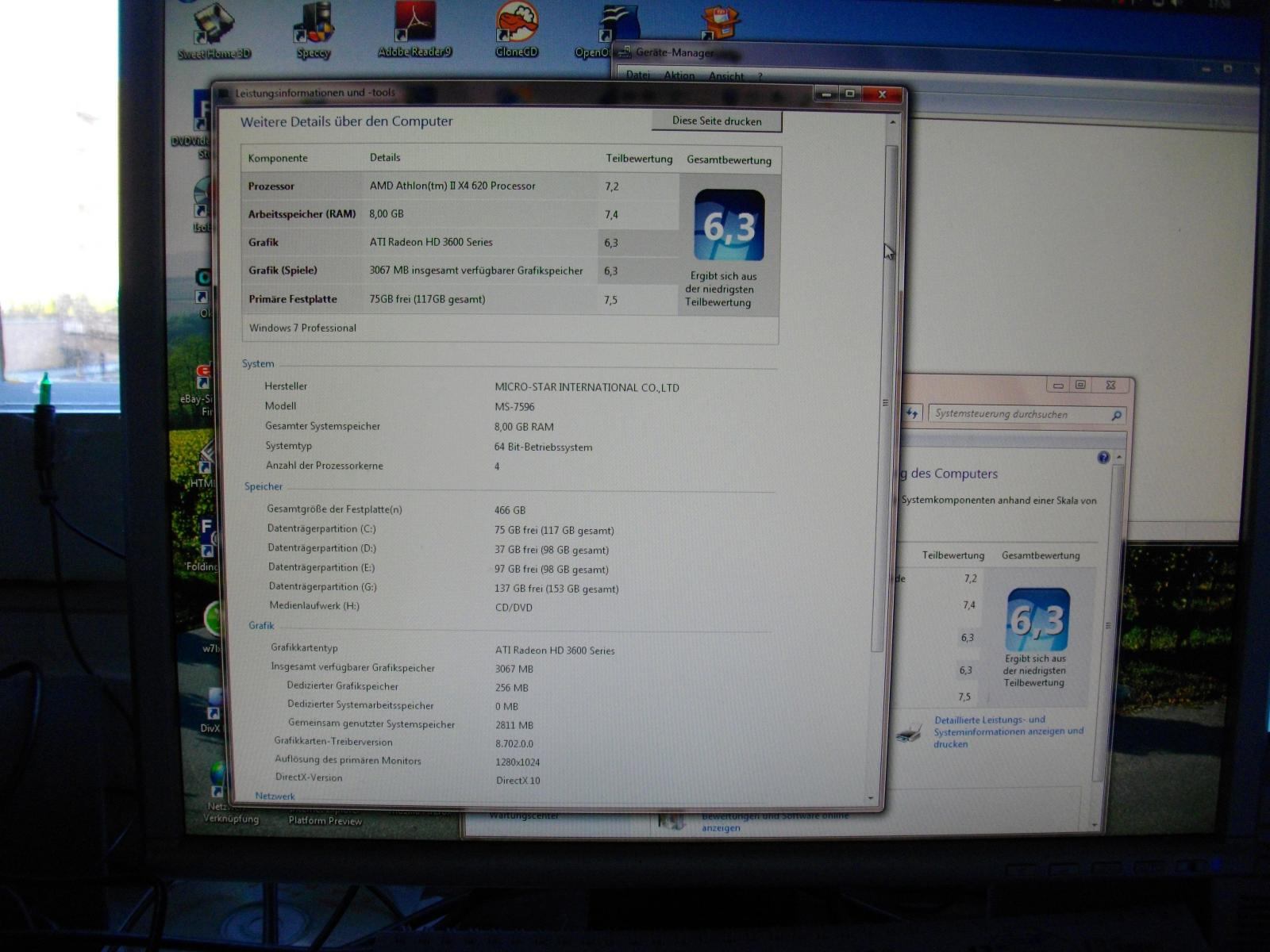
Task: Open the Bewertungen und Software online anzeigen link
Action: click(x=775, y=821)
